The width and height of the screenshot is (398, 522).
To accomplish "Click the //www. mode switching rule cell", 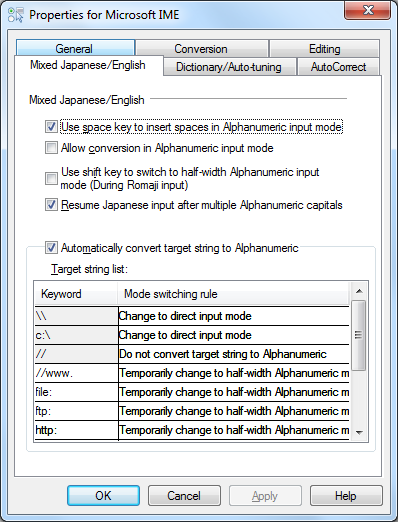I will coord(234,373).
